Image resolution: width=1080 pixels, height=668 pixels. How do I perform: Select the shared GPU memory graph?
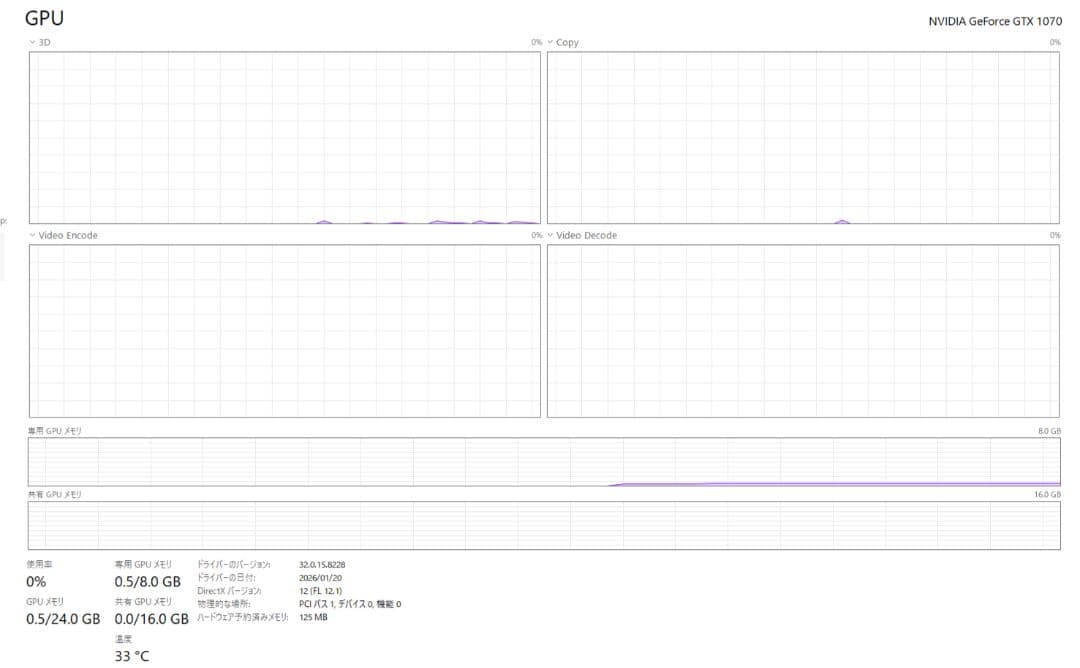click(543, 524)
